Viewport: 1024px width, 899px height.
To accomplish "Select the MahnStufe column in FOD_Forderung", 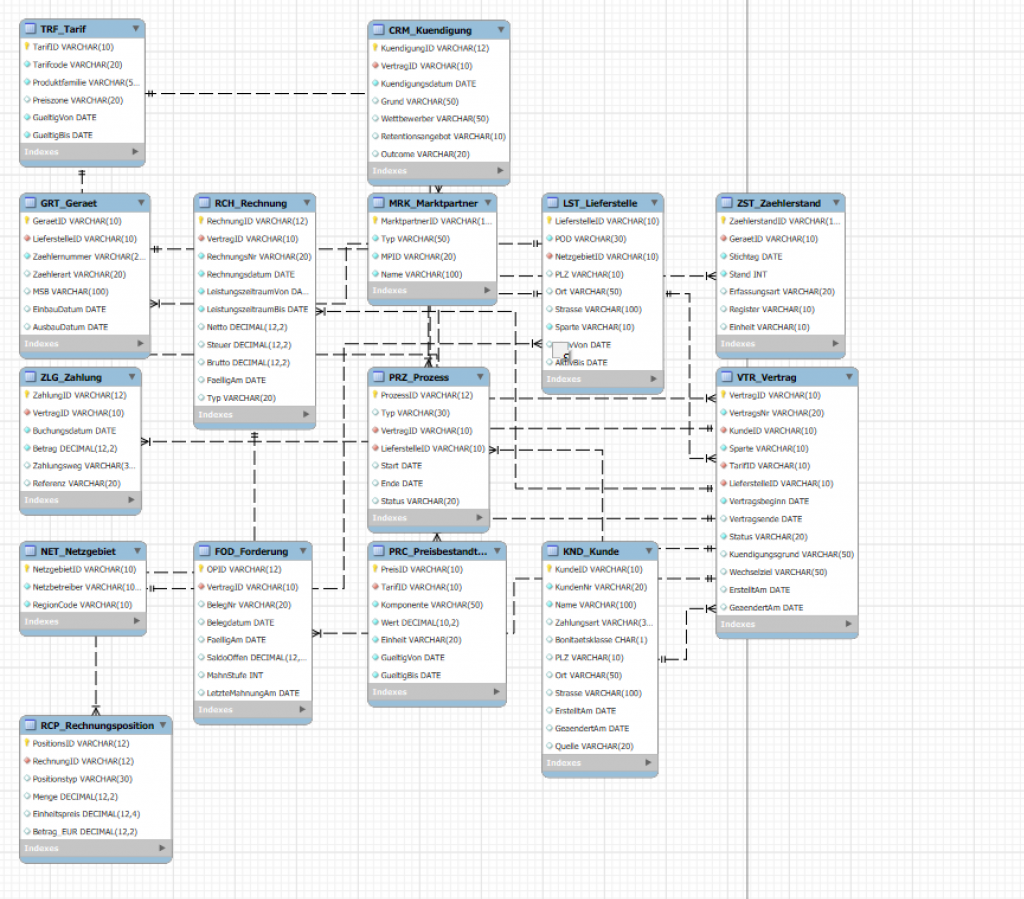I will (235, 675).
